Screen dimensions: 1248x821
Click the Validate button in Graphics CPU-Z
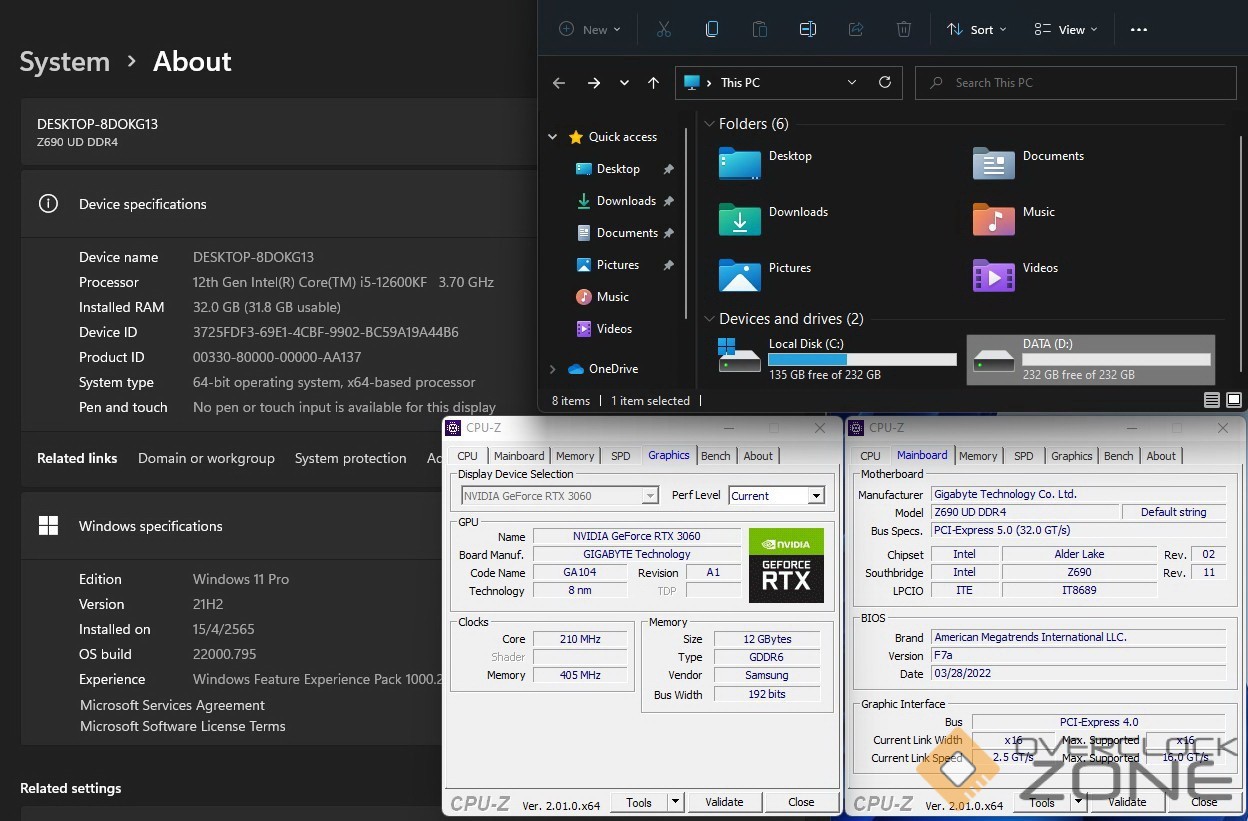(x=724, y=802)
